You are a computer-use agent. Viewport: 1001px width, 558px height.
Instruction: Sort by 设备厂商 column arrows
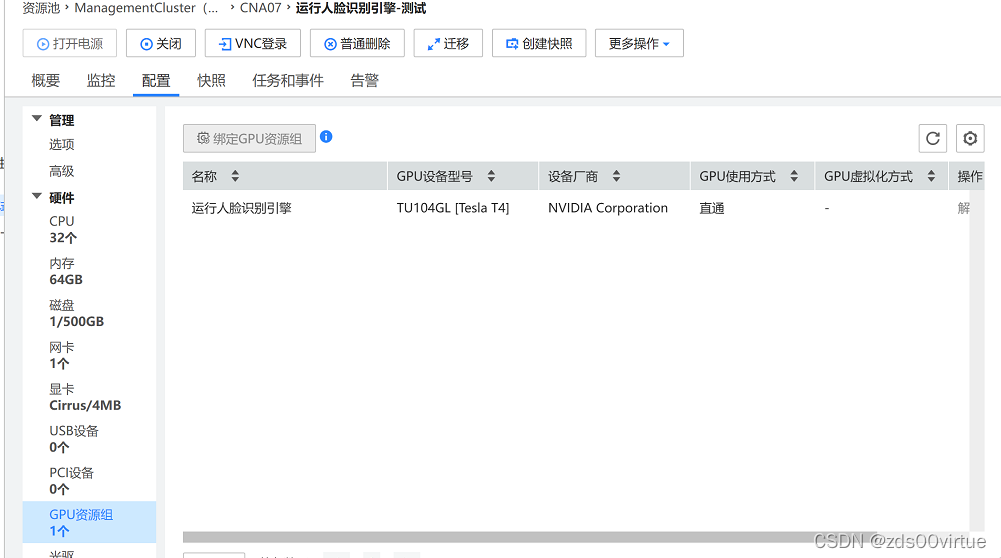point(616,176)
